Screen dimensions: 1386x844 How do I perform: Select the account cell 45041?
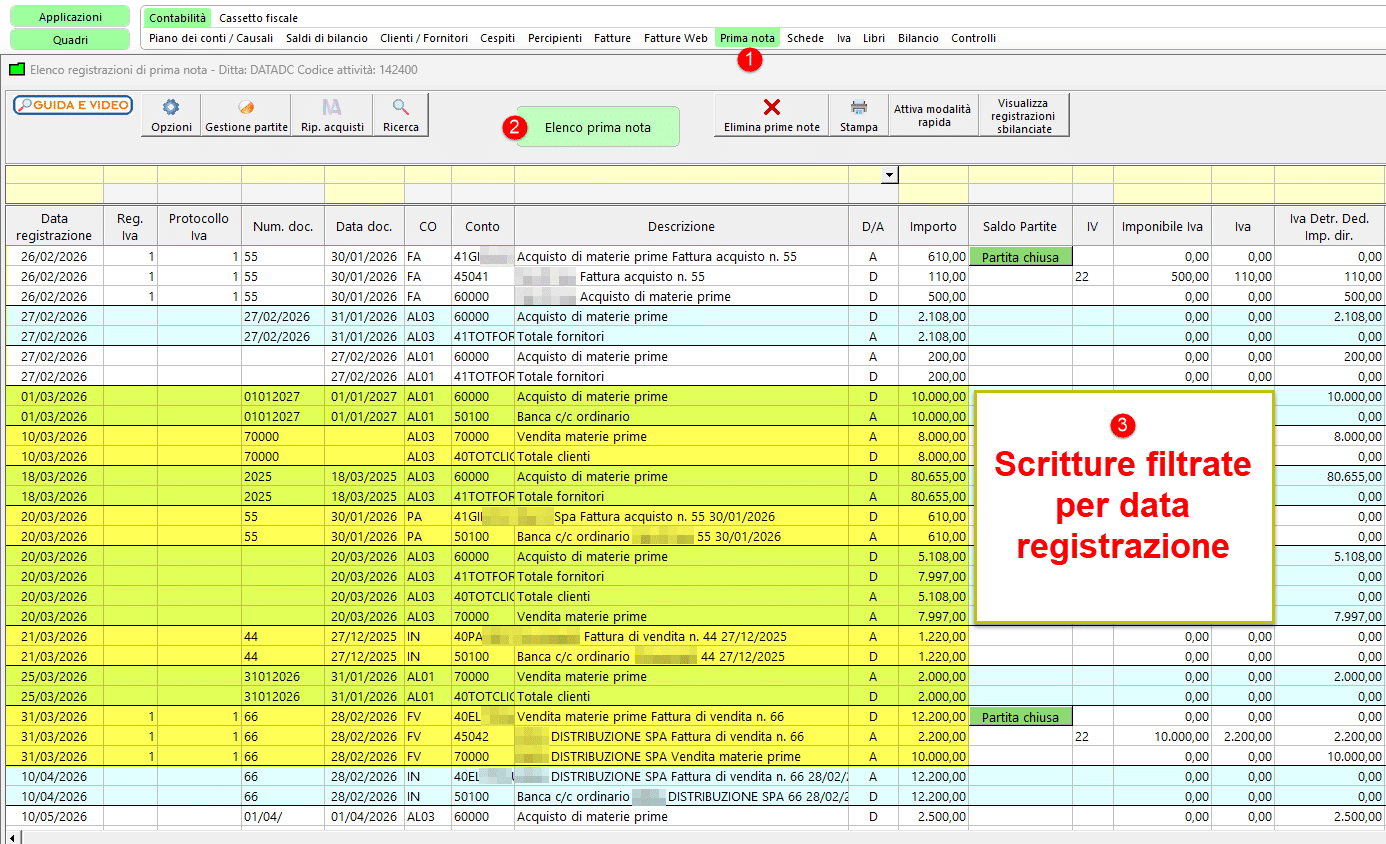(482, 277)
